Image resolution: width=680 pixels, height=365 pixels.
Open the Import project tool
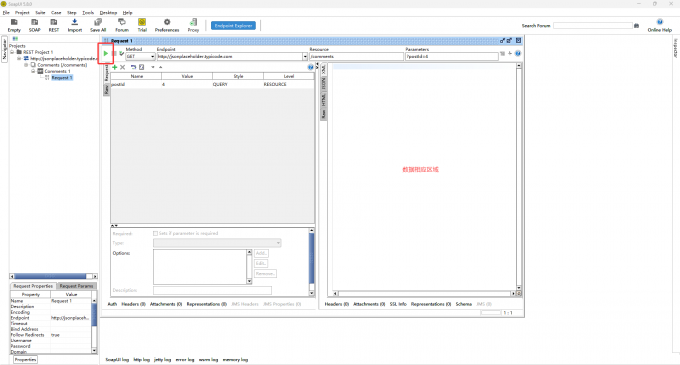coord(75,25)
